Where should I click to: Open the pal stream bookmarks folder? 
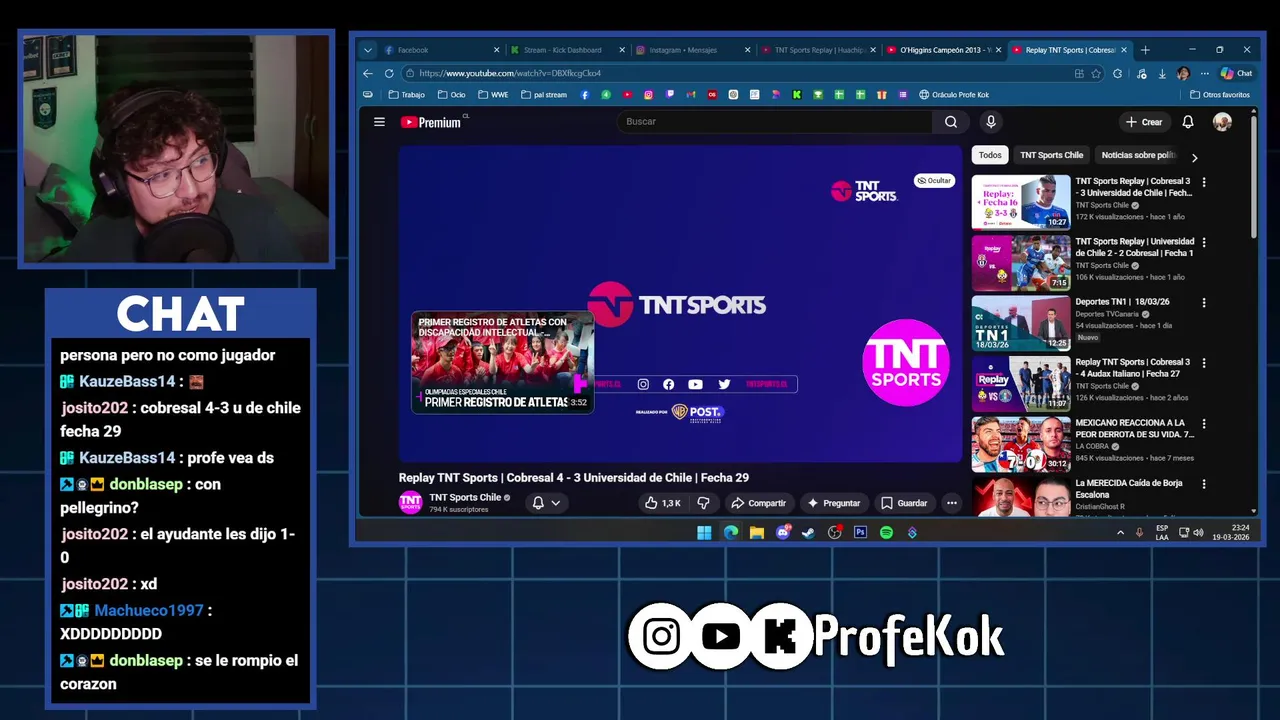[543, 95]
